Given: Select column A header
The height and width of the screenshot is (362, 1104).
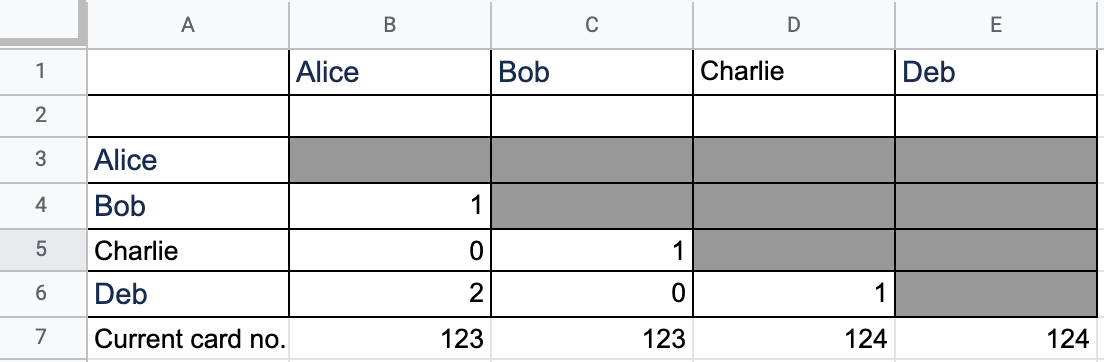Looking at the screenshot, I should click(x=187, y=25).
